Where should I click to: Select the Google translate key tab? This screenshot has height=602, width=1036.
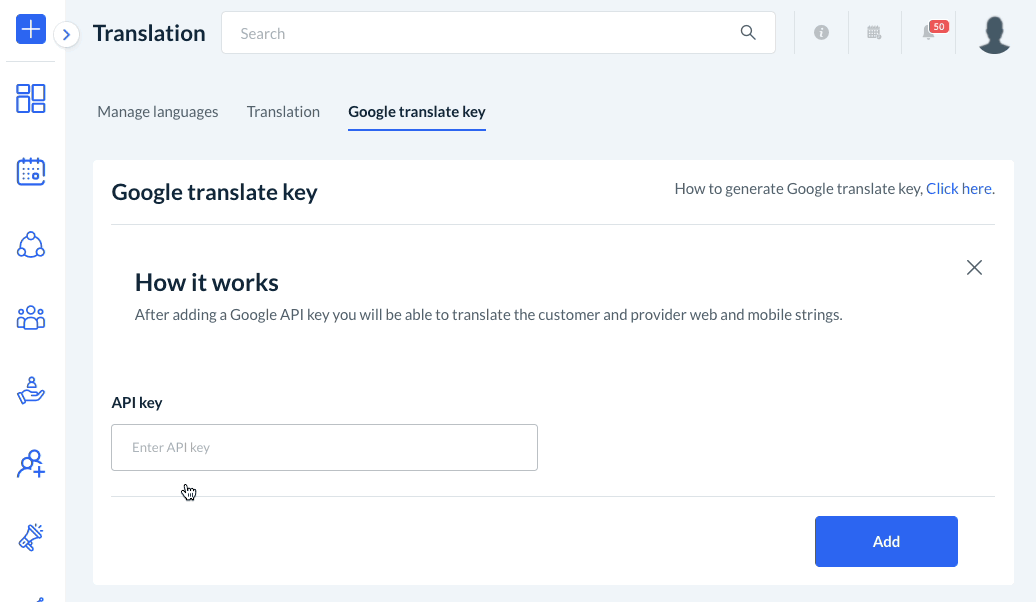pyautogui.click(x=417, y=112)
